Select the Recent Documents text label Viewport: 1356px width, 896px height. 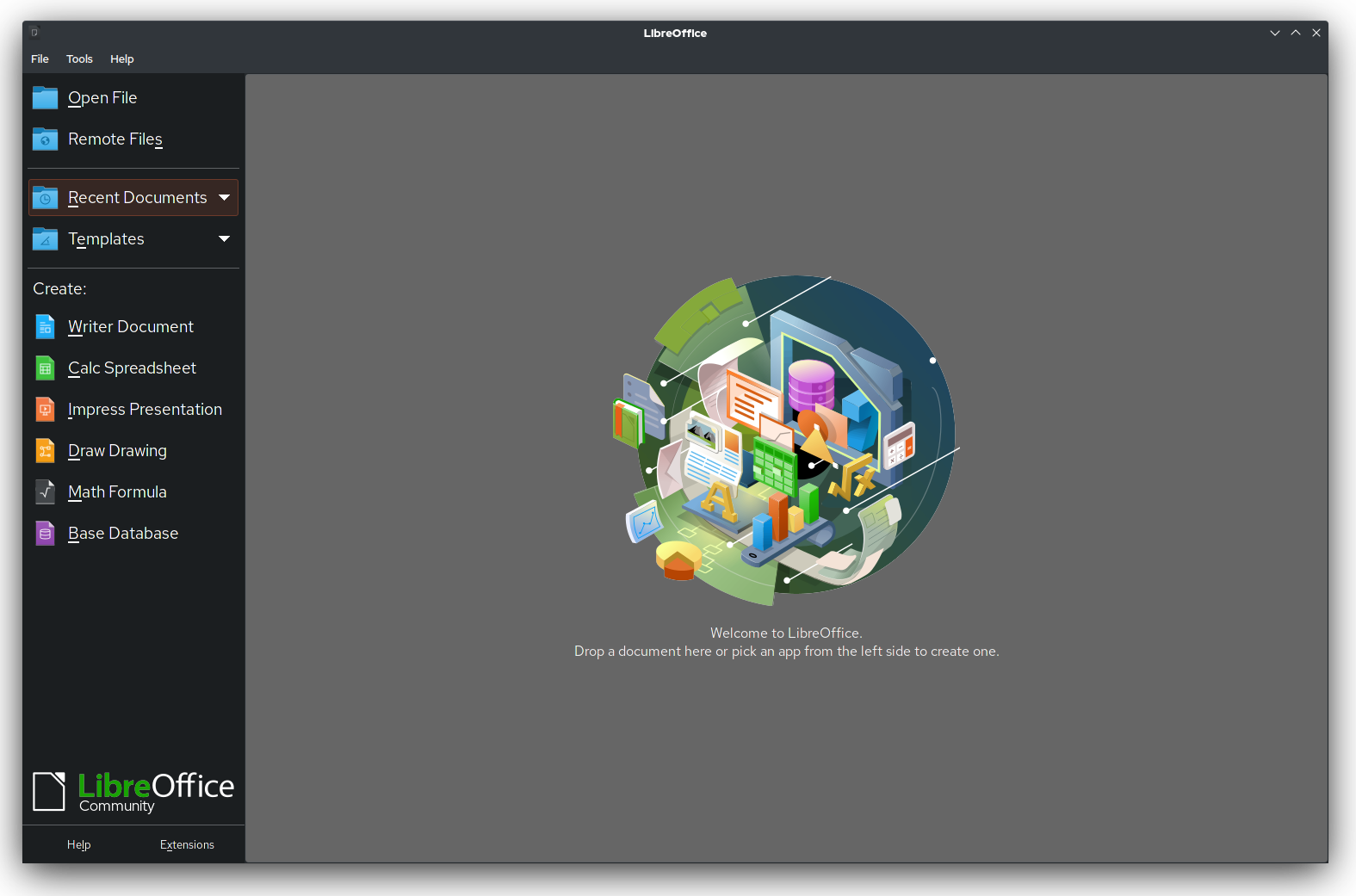pyautogui.click(x=138, y=198)
